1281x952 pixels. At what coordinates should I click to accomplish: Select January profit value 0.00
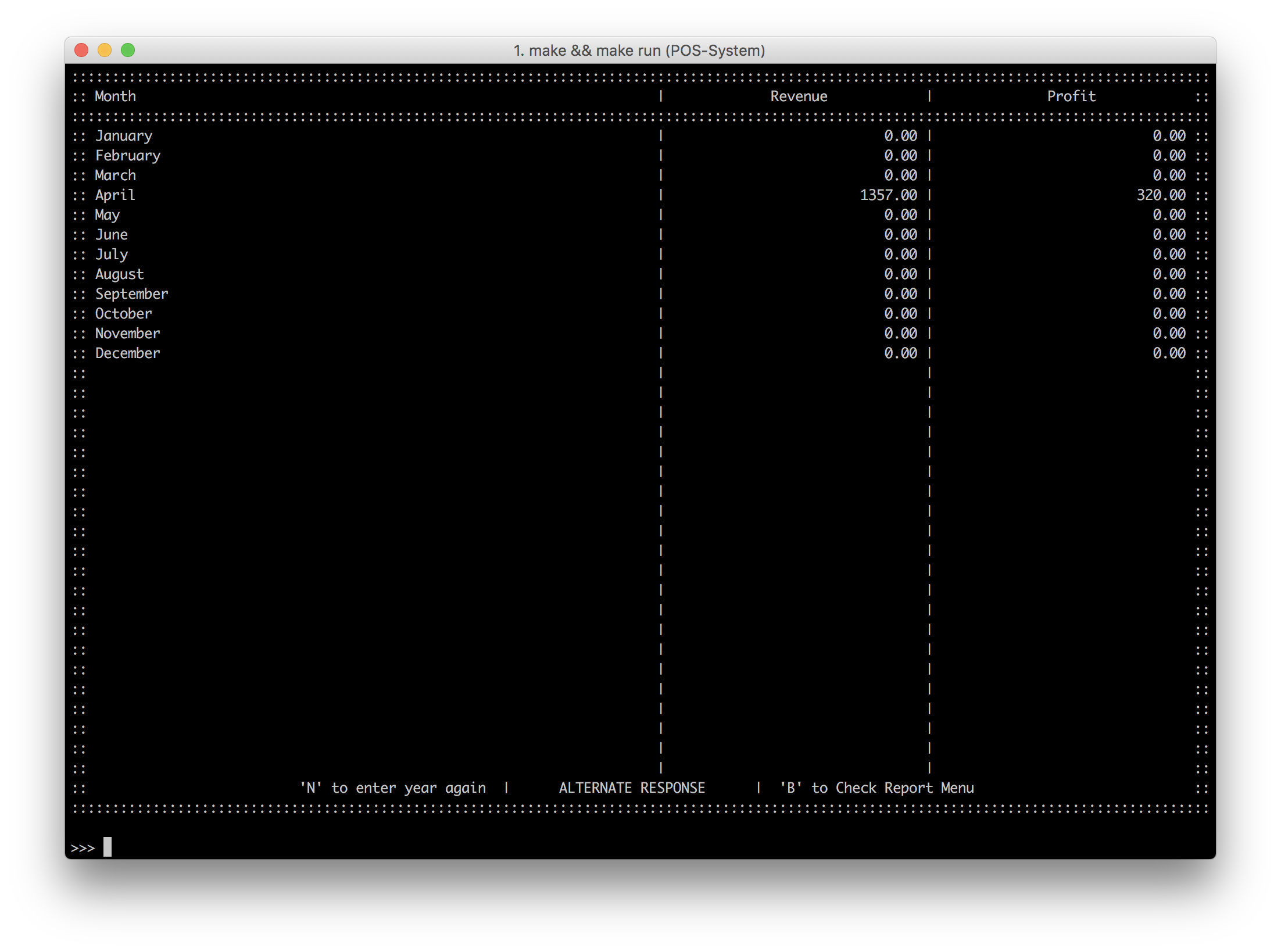pyautogui.click(x=1169, y=136)
